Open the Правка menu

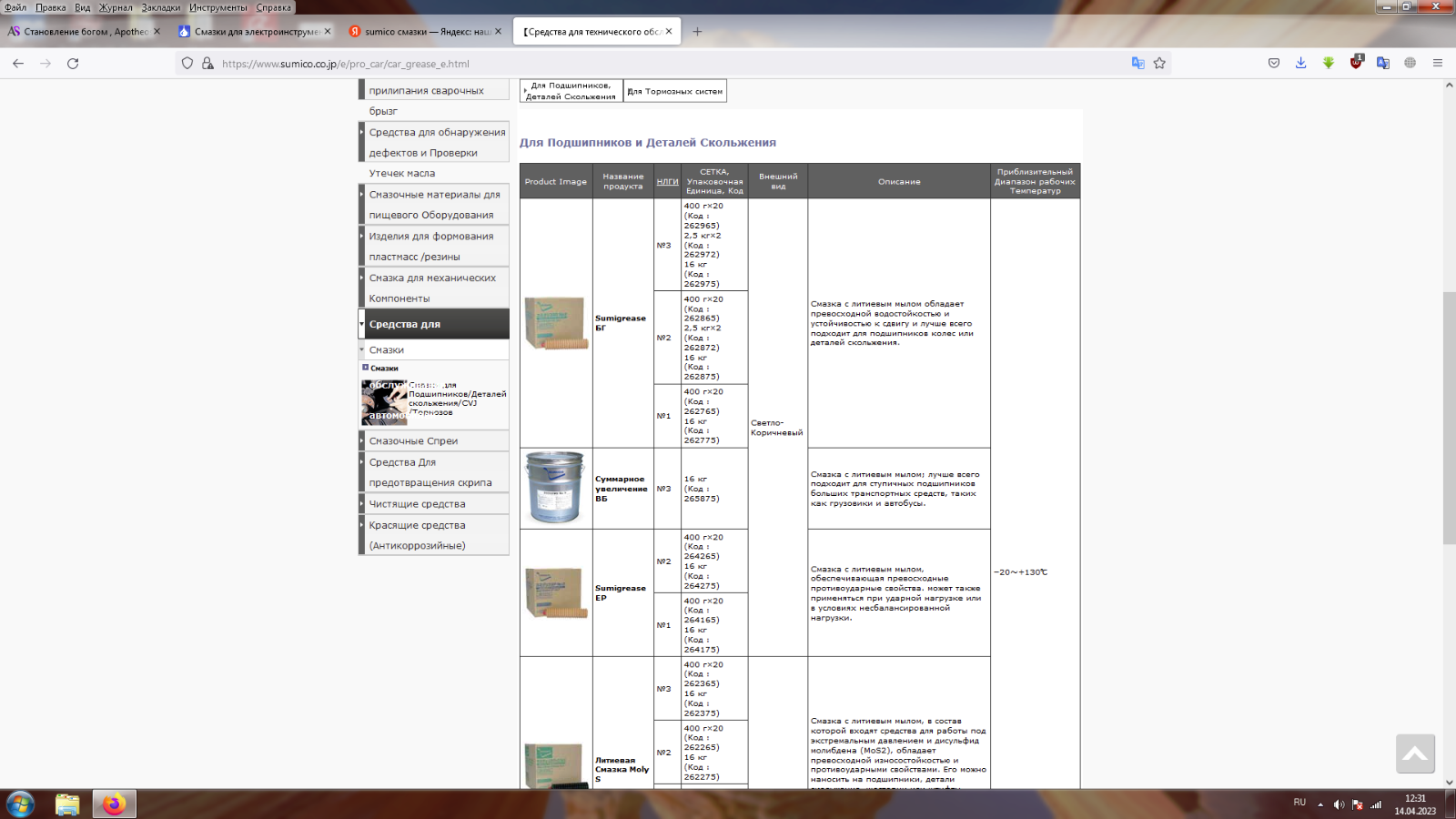[x=51, y=7]
